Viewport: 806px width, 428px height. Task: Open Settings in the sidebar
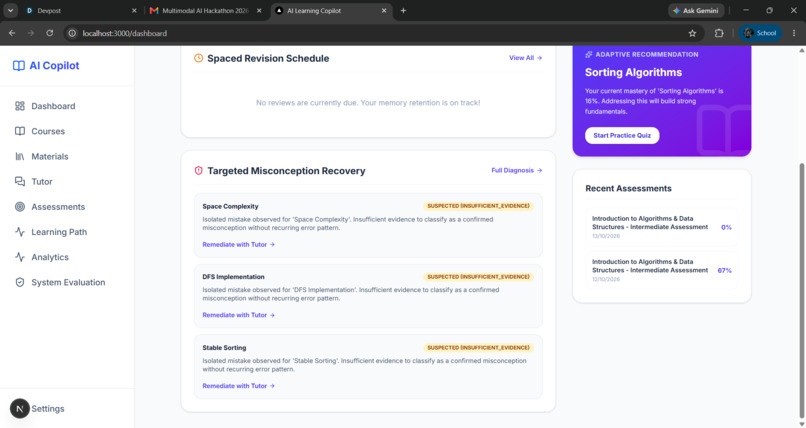48,408
